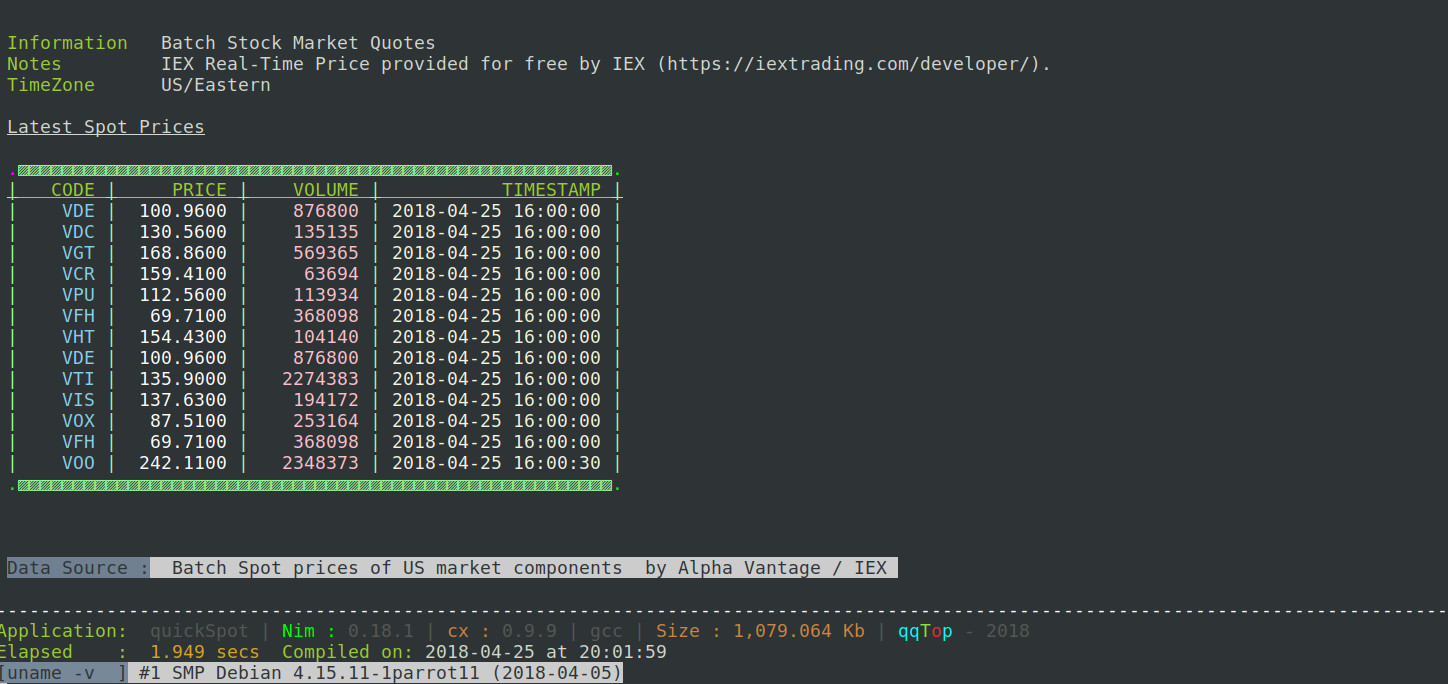
Task: Click the 'Latest Spot Prices' heading
Action: [x=106, y=127]
